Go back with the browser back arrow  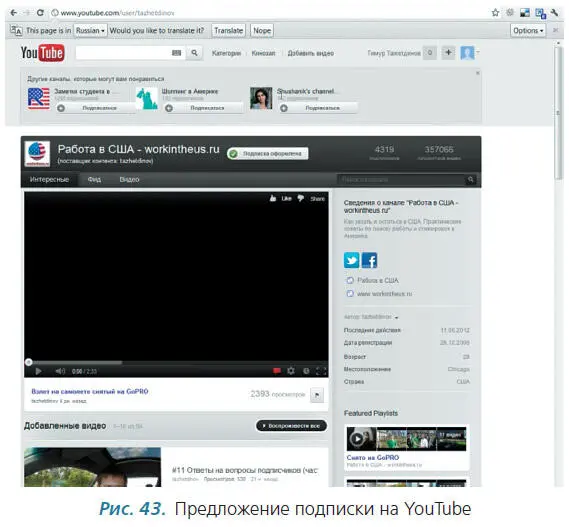point(13,13)
